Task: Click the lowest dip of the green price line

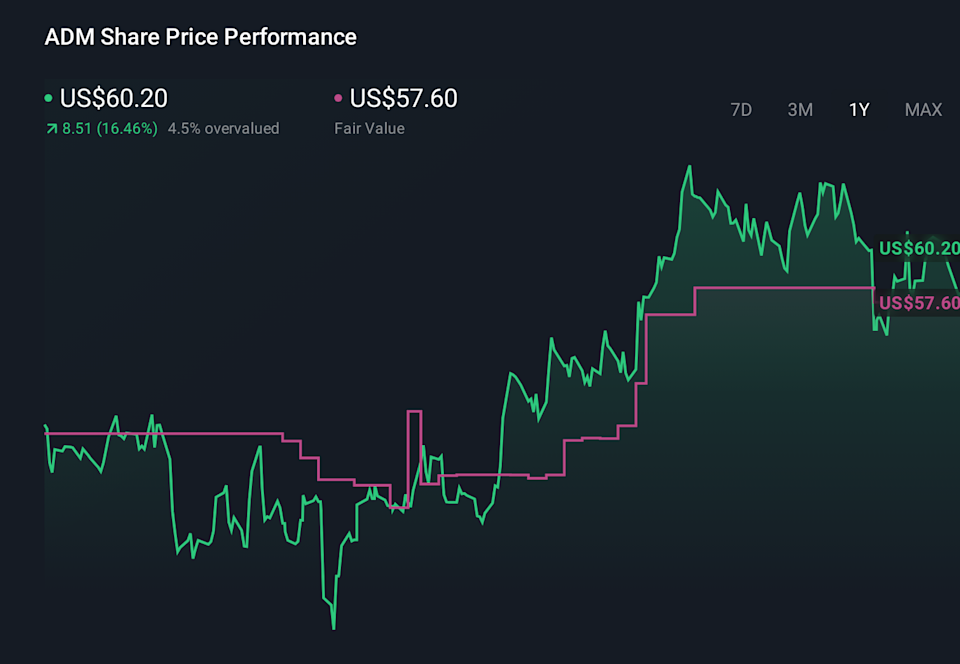Action: point(333,629)
